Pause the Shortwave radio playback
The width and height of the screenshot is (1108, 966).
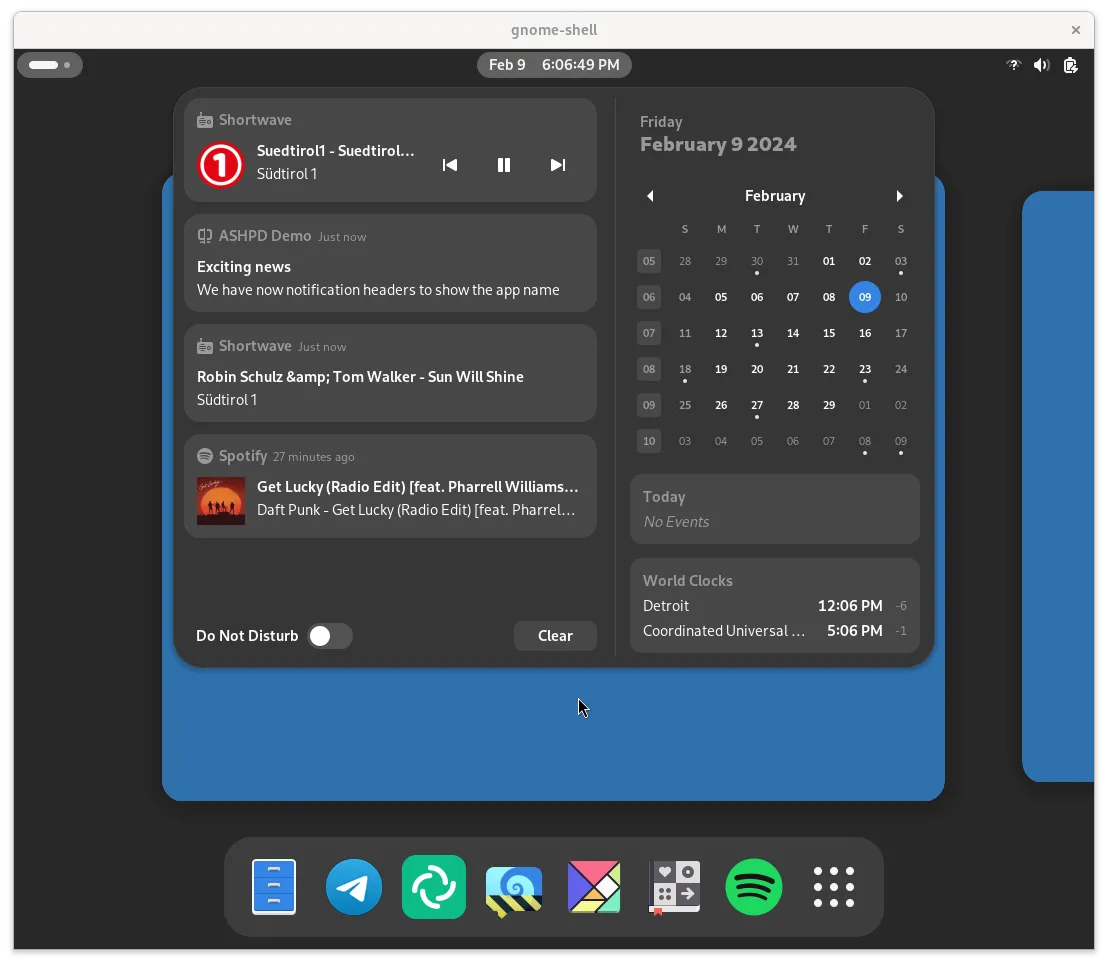point(504,165)
